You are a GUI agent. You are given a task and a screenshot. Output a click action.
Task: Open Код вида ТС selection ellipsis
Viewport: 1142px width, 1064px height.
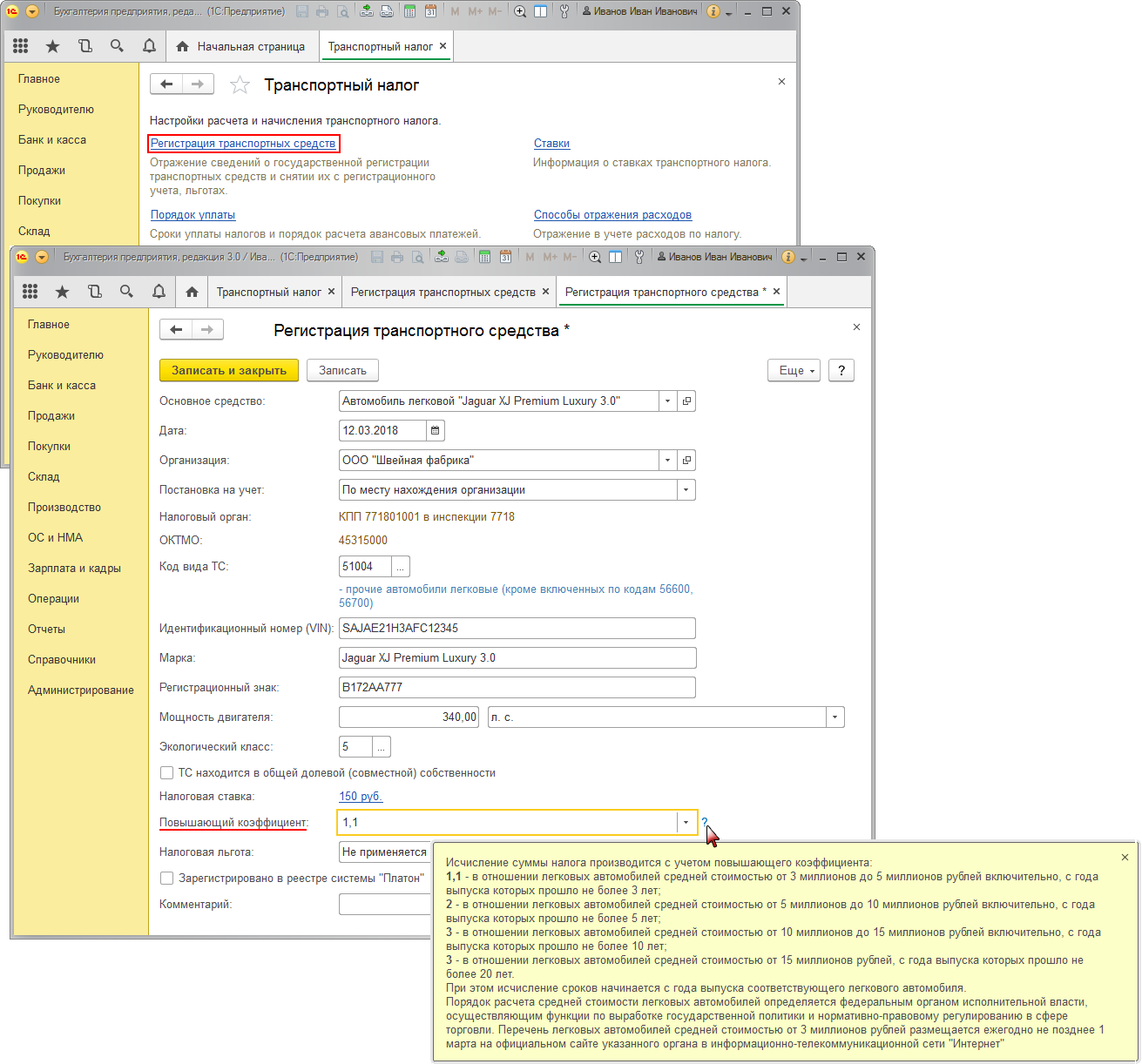point(401,566)
